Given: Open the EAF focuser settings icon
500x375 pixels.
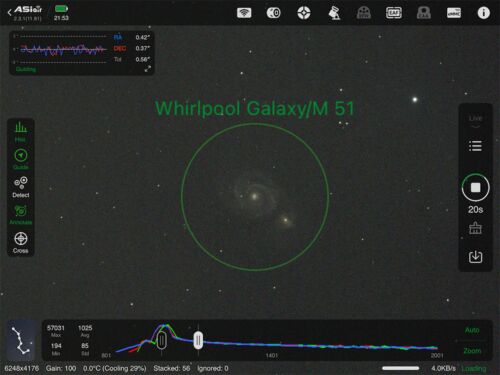Looking at the screenshot, I should coord(394,13).
